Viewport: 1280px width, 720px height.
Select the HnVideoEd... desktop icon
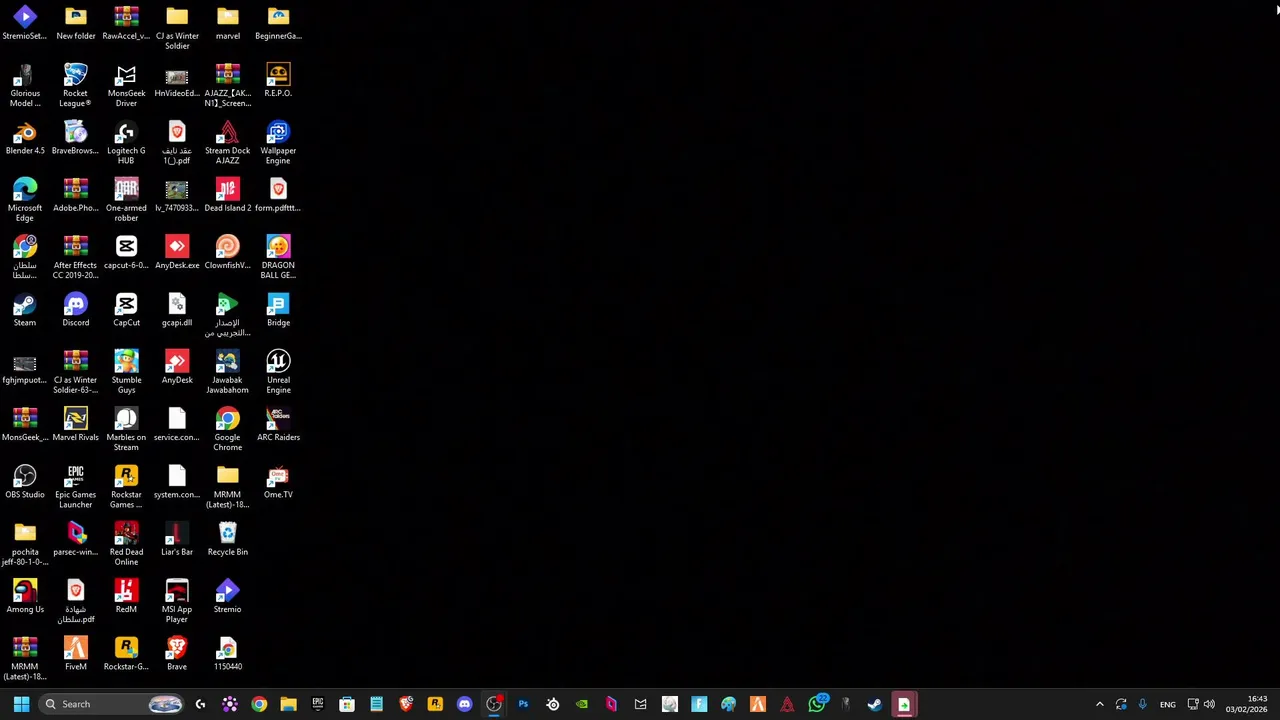[x=177, y=81]
